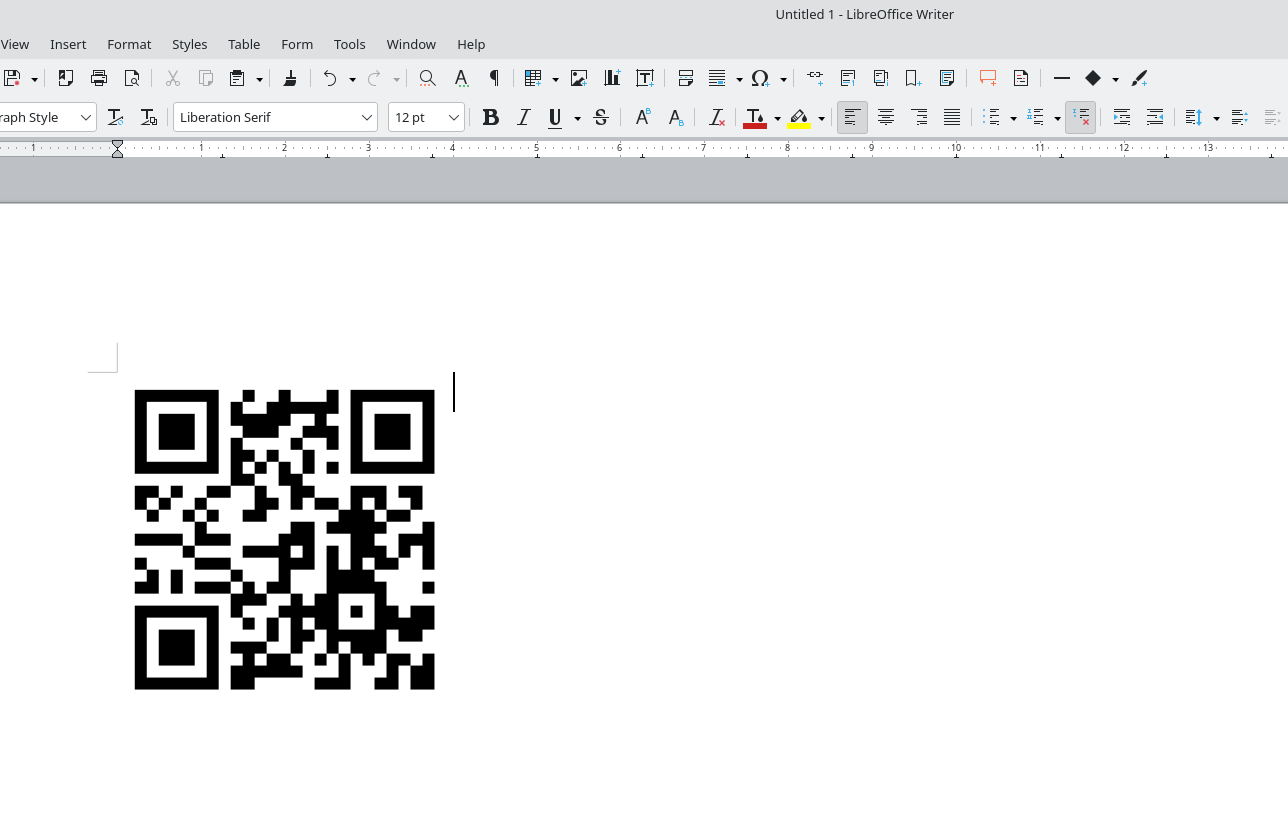Click the Insert Image icon
The width and height of the screenshot is (1288, 831).
[x=579, y=78]
